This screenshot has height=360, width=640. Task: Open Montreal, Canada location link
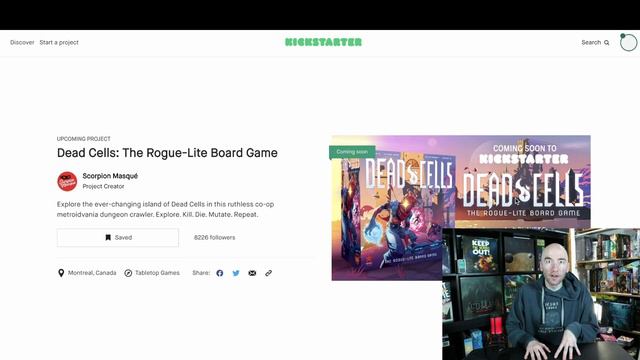pos(87,273)
